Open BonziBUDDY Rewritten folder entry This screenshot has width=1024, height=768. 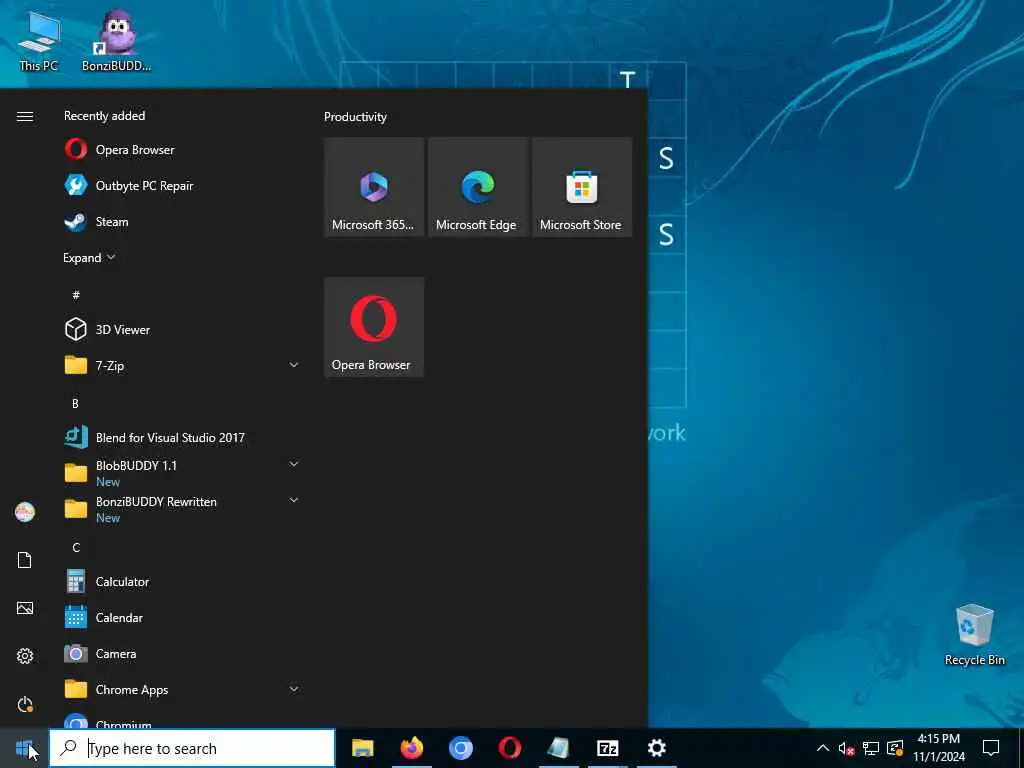pos(182,509)
